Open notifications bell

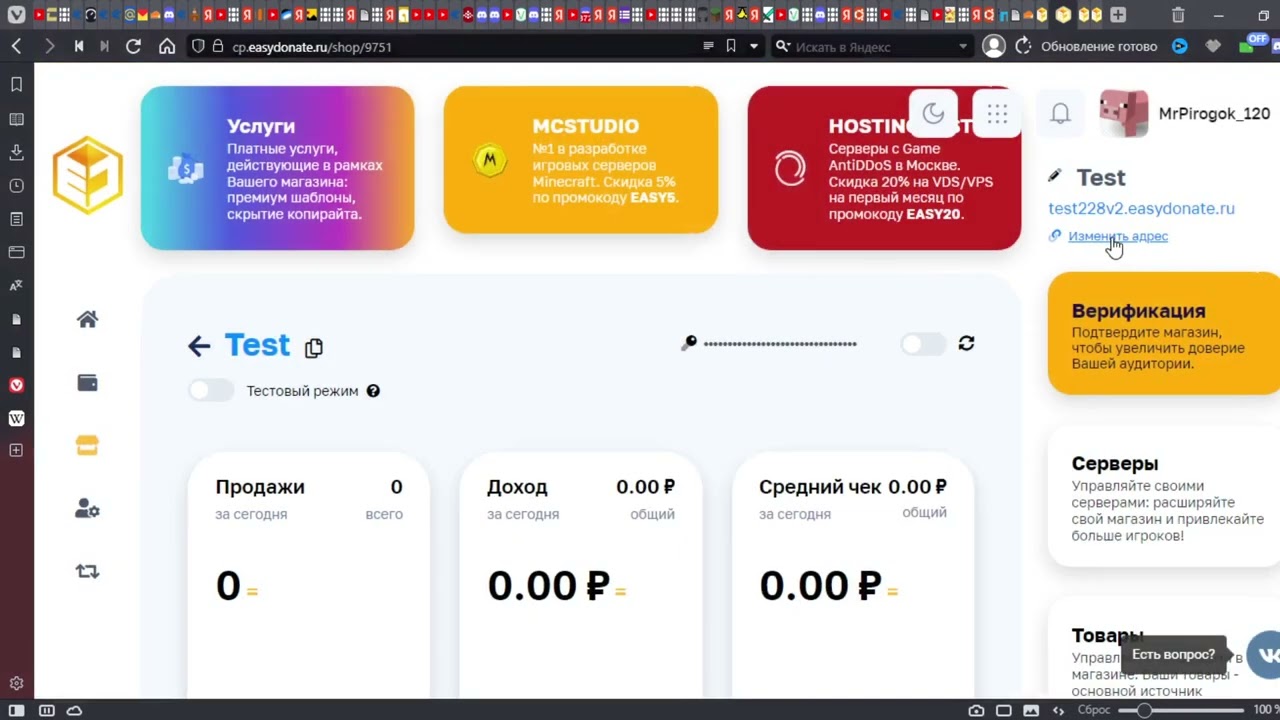pos(1060,114)
